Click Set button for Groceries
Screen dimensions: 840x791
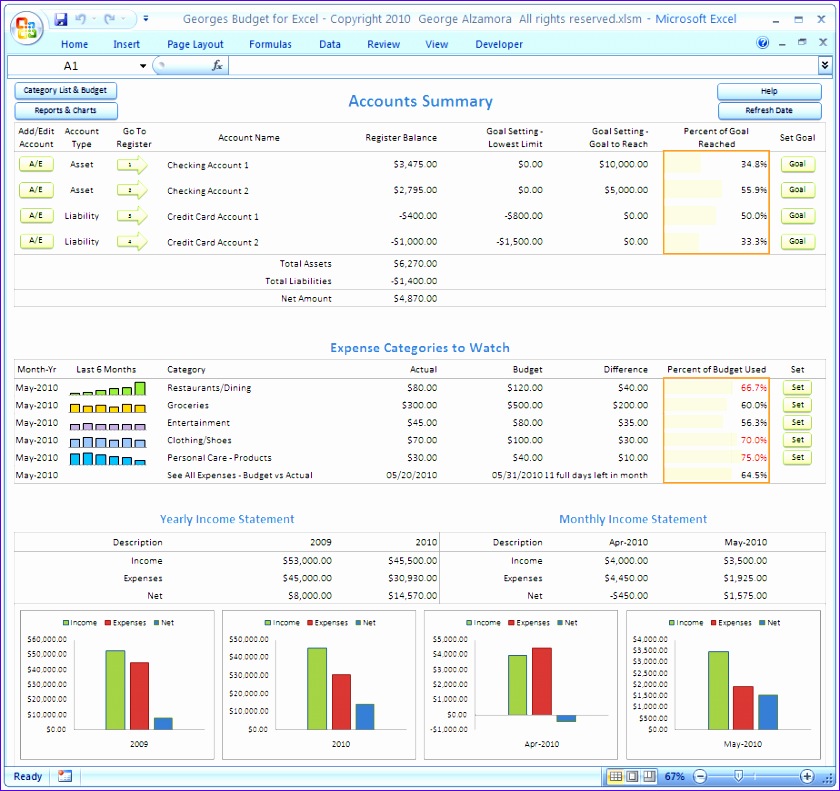coord(797,405)
